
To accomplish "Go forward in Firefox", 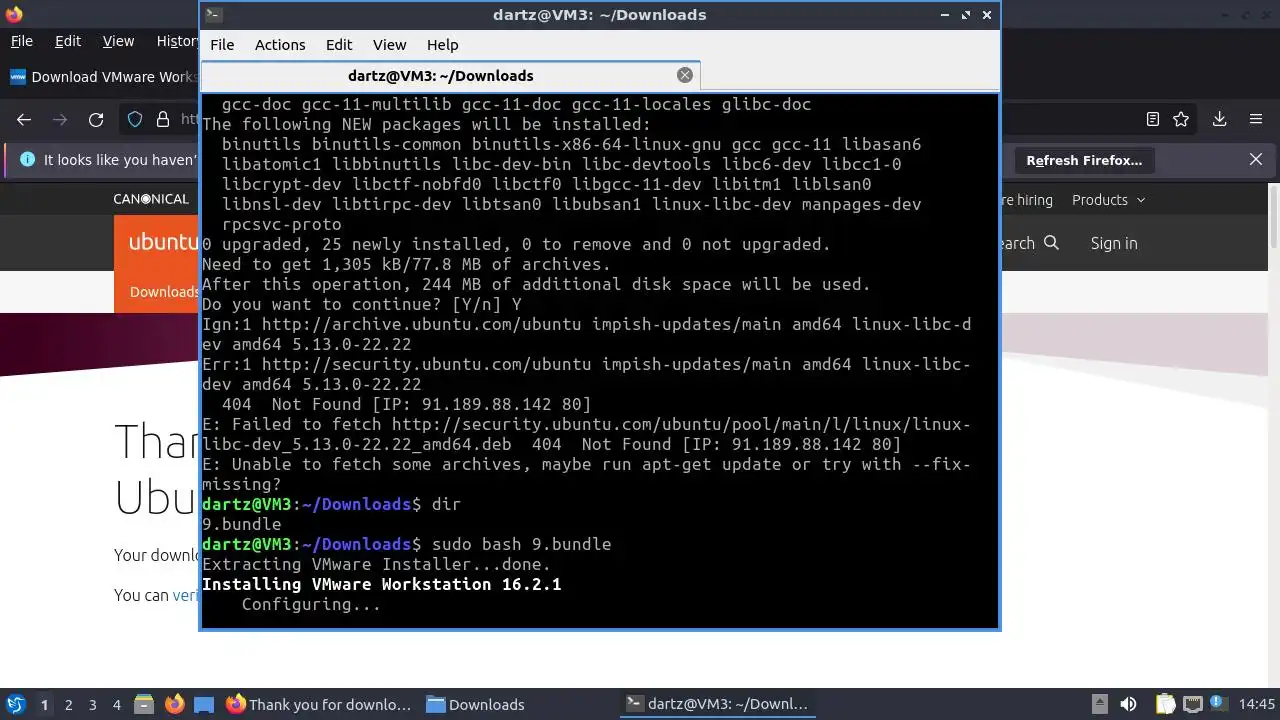I will click(60, 119).
